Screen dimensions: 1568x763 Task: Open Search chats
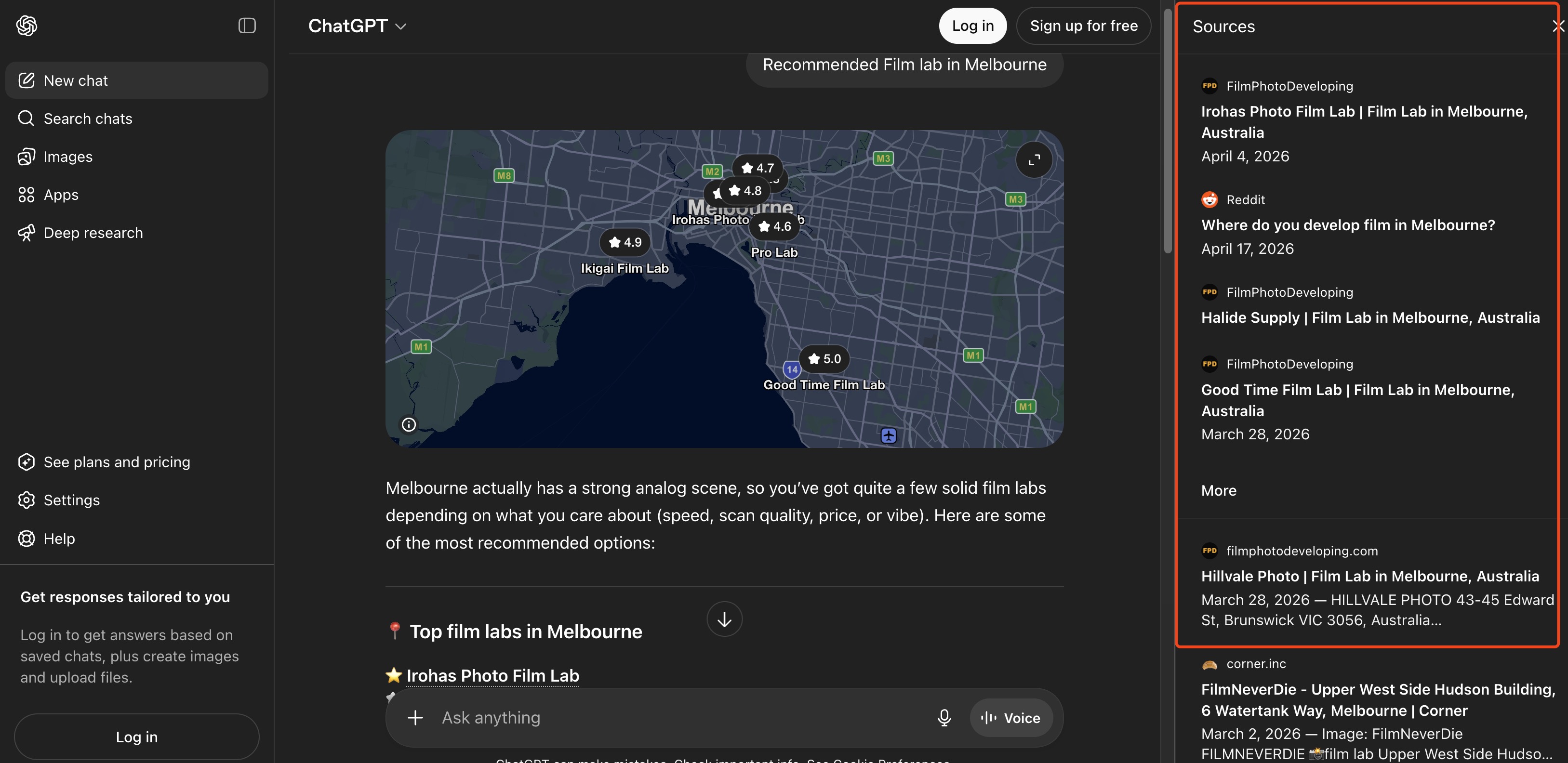coord(136,118)
